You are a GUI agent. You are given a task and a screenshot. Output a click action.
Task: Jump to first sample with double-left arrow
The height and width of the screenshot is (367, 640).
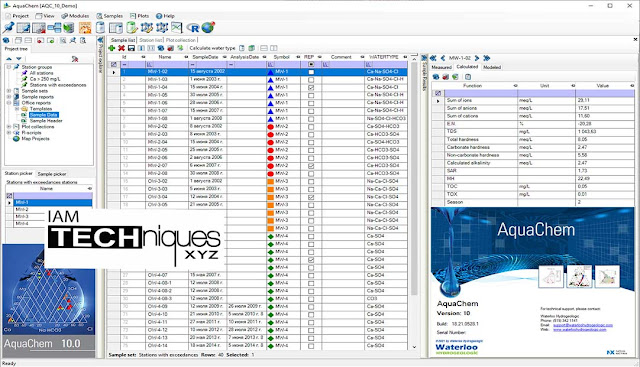[433, 58]
